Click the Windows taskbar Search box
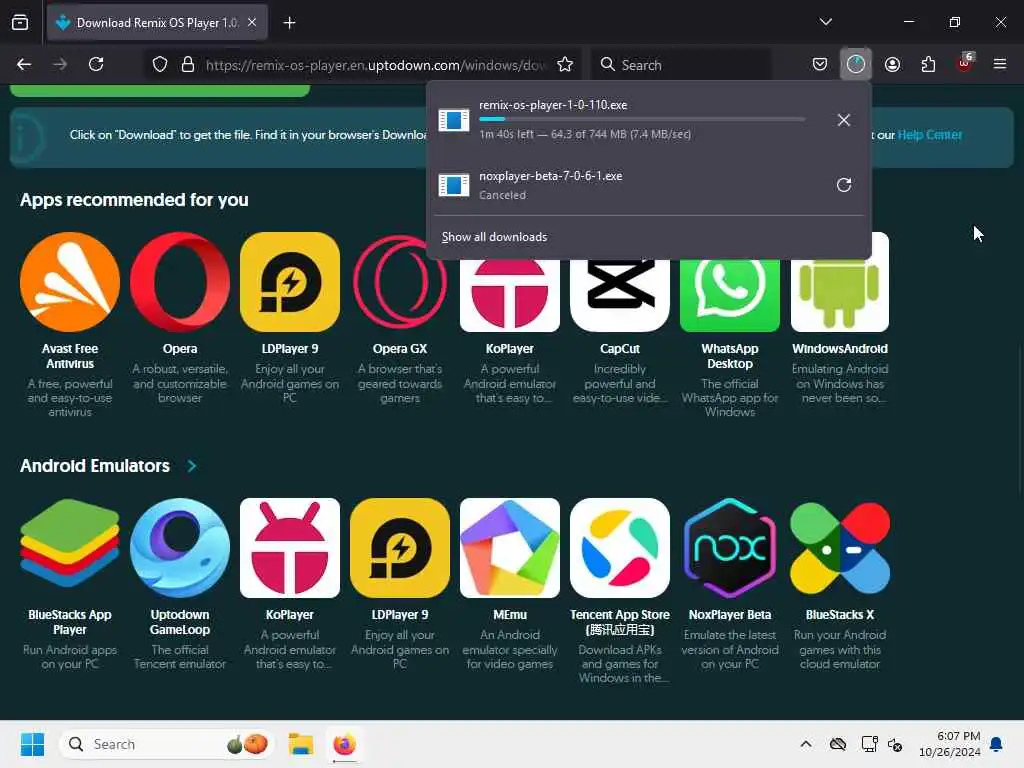1024x768 pixels. (167, 744)
